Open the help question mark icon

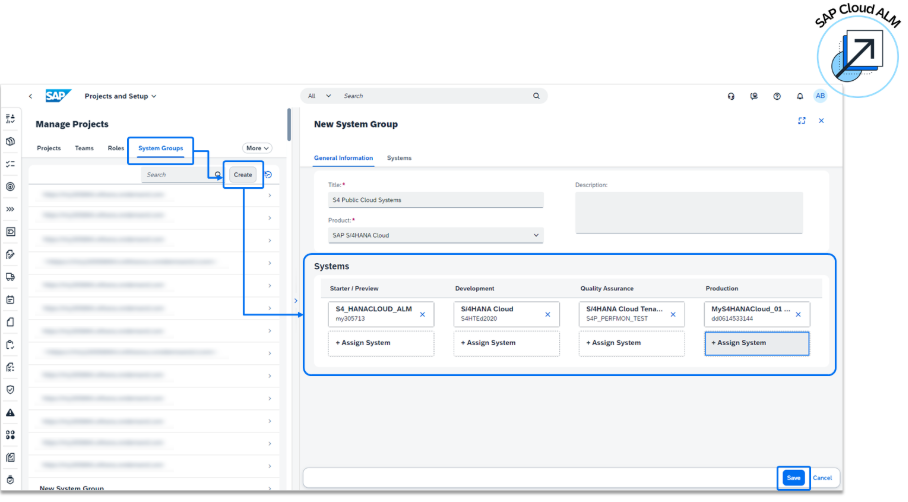777,96
